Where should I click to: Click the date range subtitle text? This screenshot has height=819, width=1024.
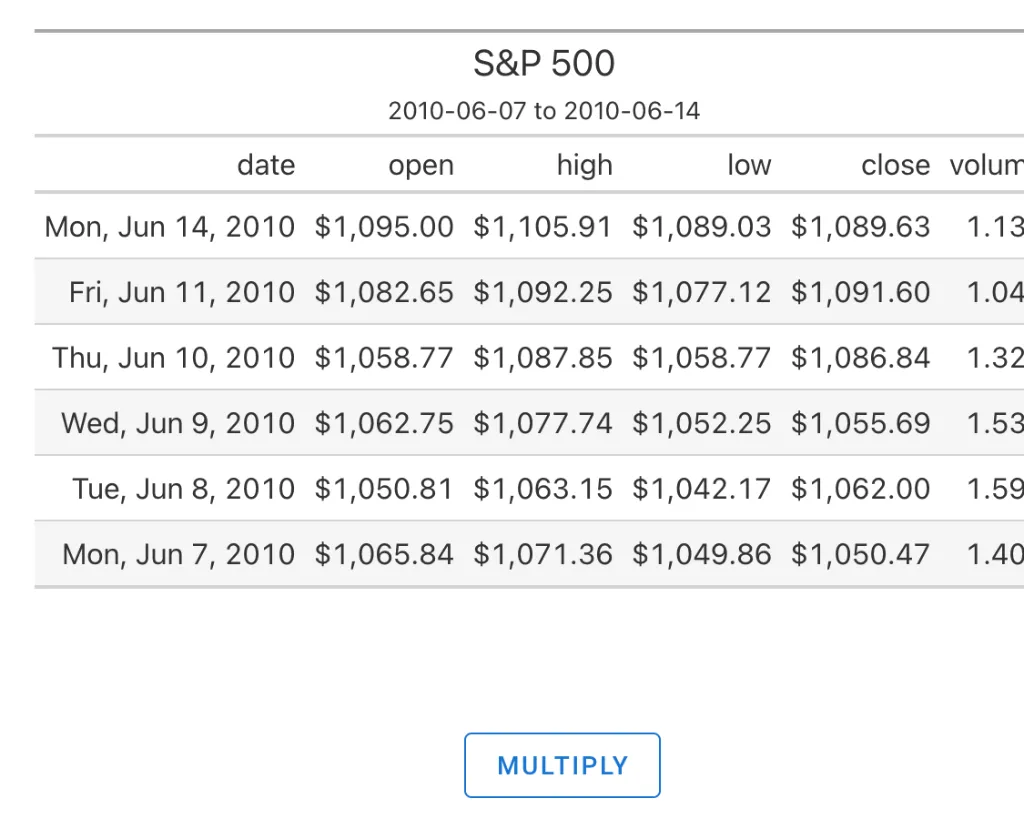[x=544, y=111]
